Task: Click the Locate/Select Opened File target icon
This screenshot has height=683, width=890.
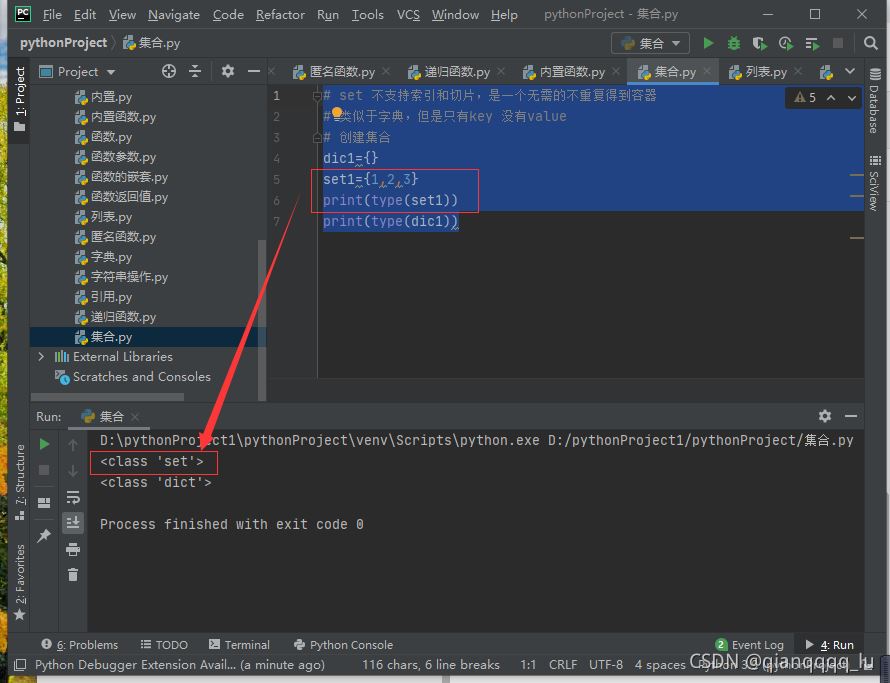Action: [169, 71]
